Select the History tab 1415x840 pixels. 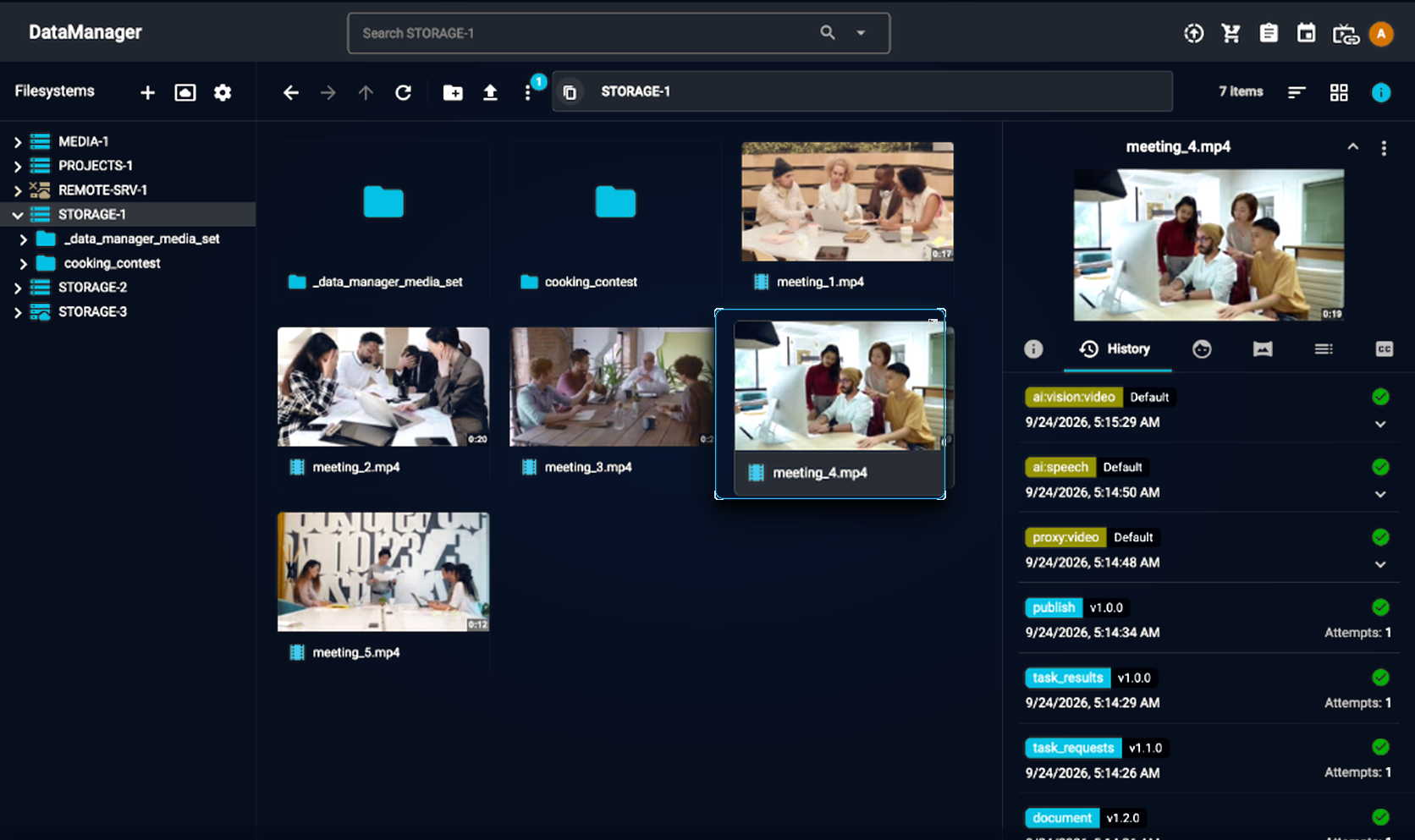(1117, 349)
